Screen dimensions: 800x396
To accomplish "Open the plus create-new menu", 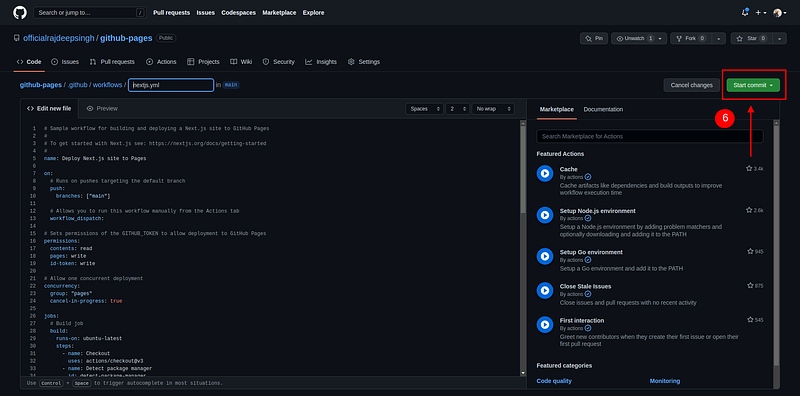I will [x=761, y=13].
